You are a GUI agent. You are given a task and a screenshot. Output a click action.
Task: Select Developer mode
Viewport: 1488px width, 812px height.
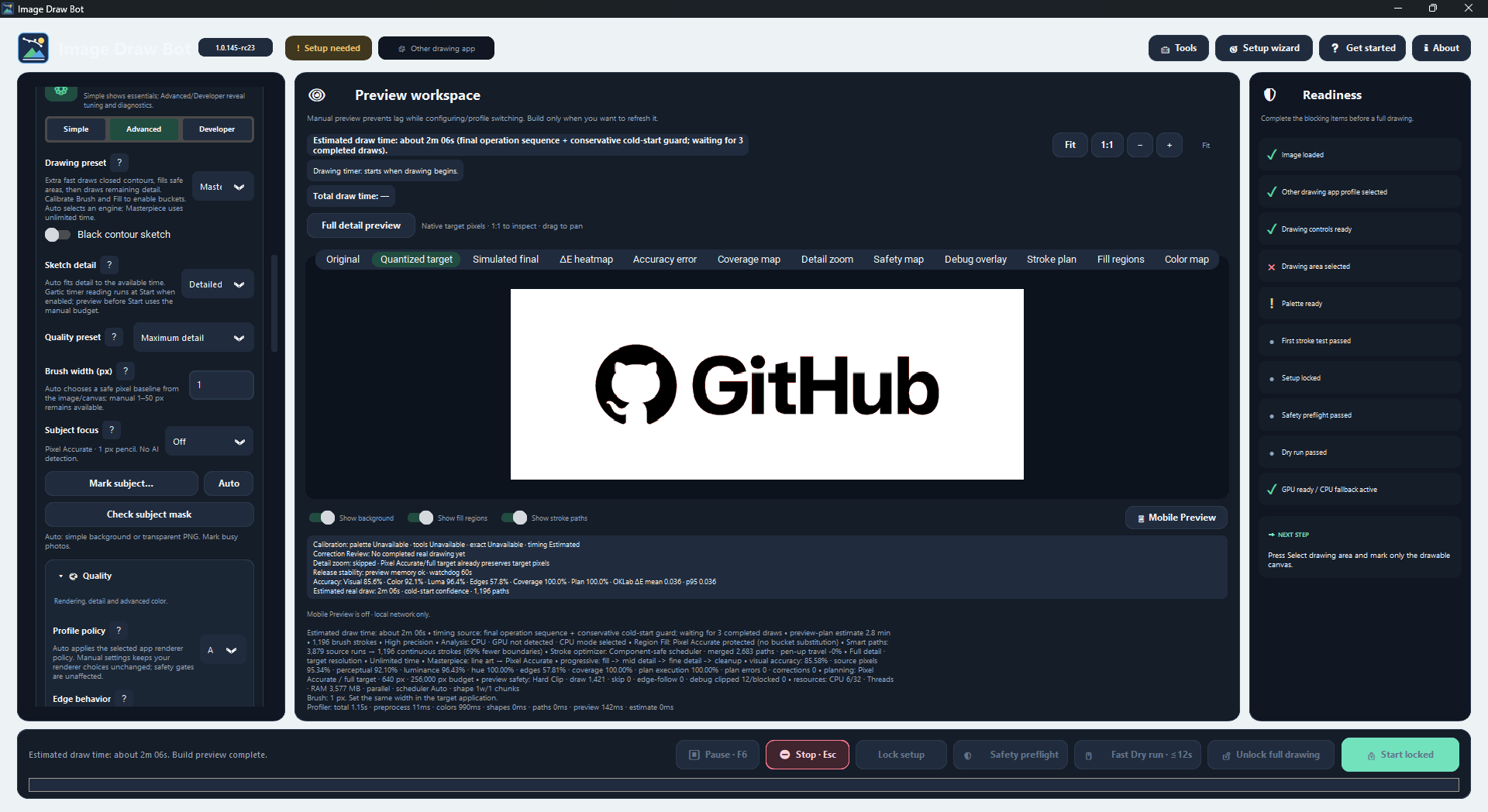(x=217, y=129)
